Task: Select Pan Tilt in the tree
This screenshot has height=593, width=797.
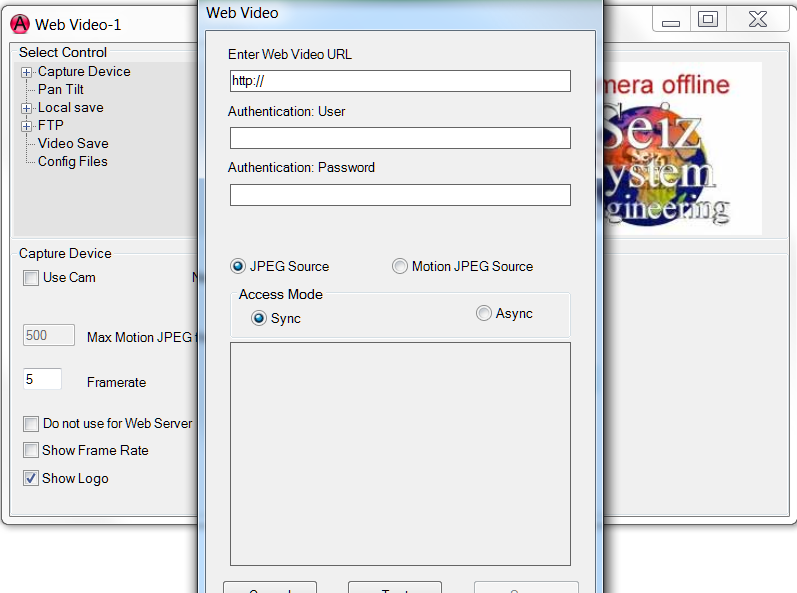Action: (x=60, y=89)
